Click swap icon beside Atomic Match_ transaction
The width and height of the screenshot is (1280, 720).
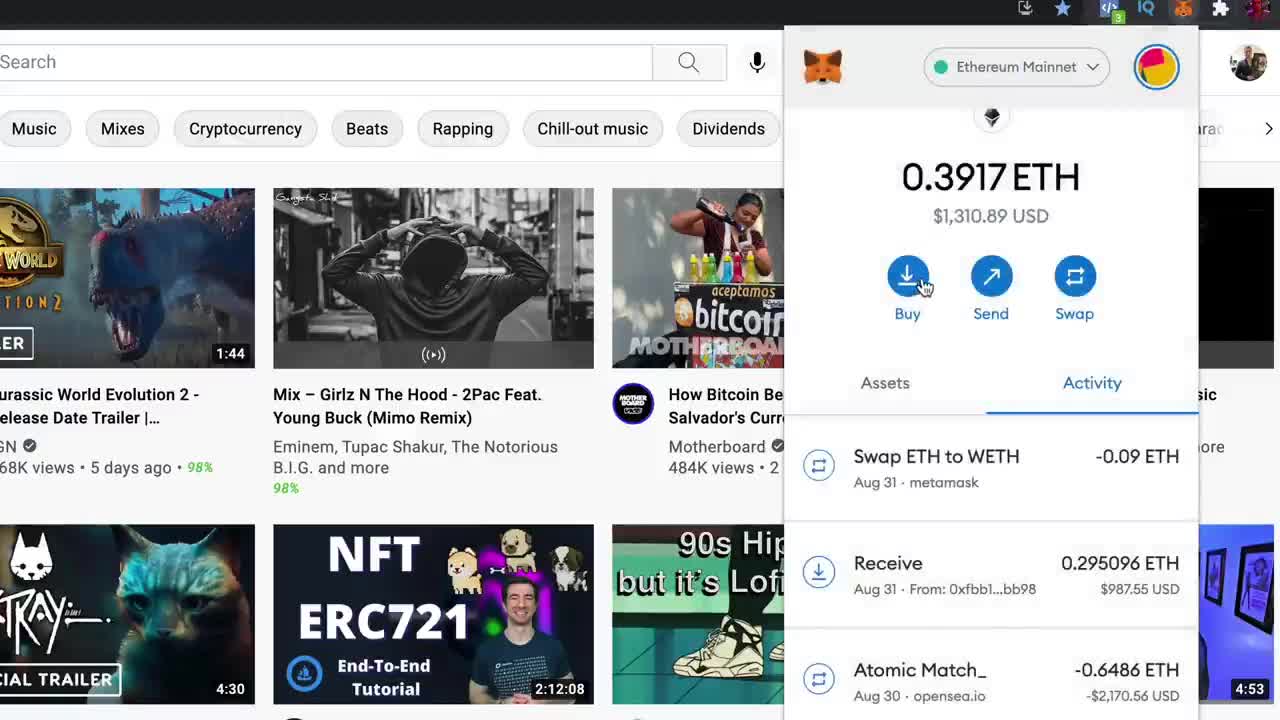[x=818, y=679]
